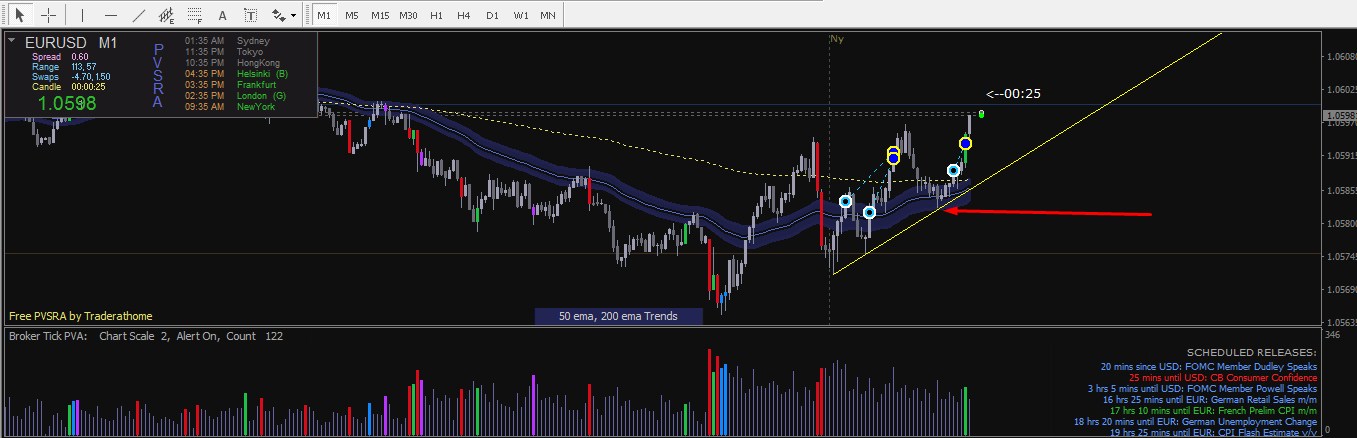The width and height of the screenshot is (1357, 438).
Task: Click the Broker Tick PVA indicator header
Action: click(145, 337)
